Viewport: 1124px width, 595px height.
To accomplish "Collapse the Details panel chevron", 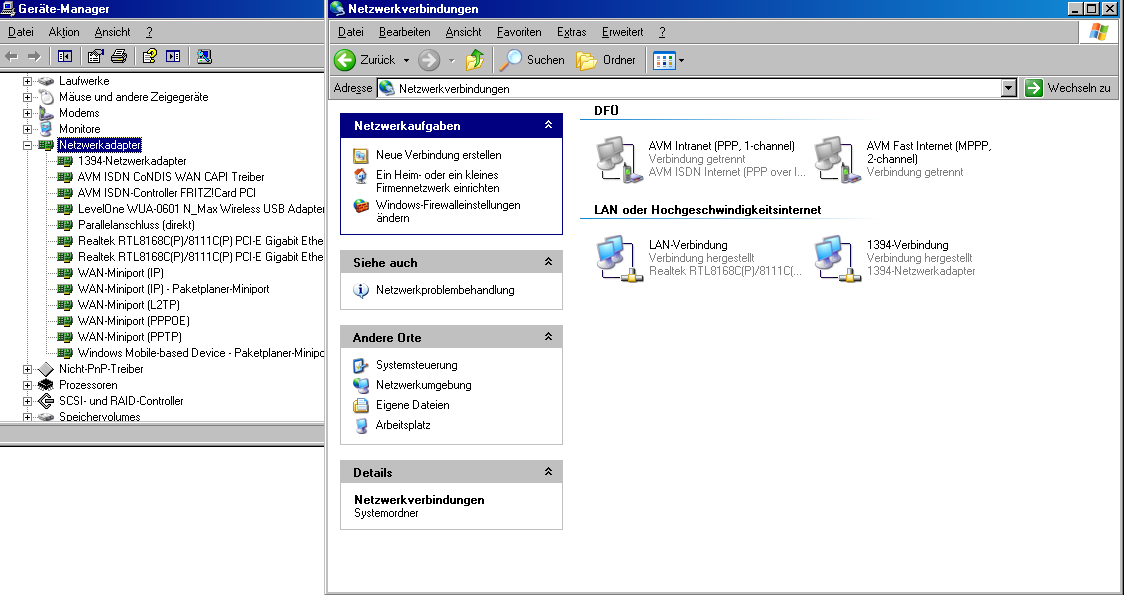I will 548,472.
